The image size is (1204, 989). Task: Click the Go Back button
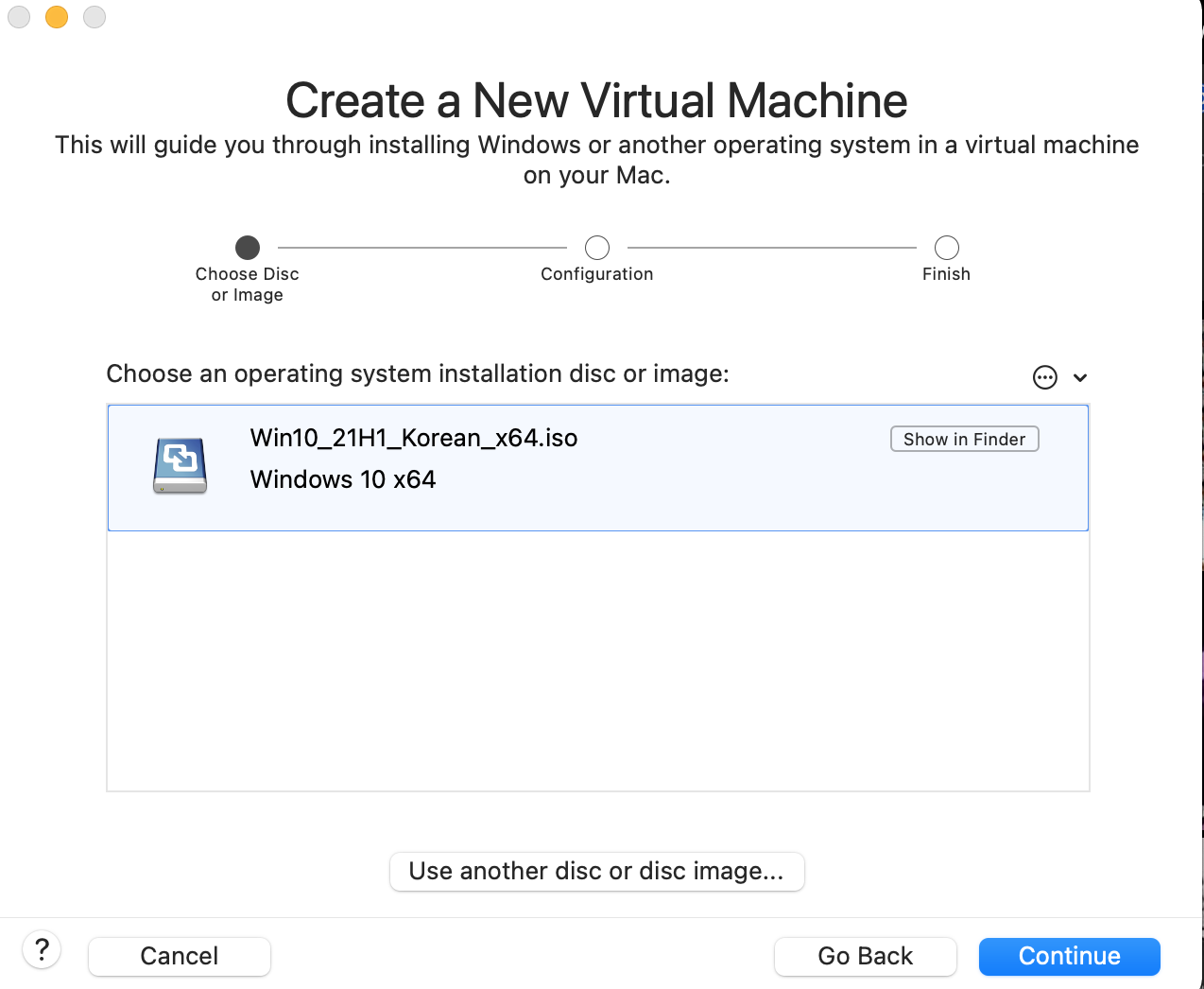click(x=865, y=956)
